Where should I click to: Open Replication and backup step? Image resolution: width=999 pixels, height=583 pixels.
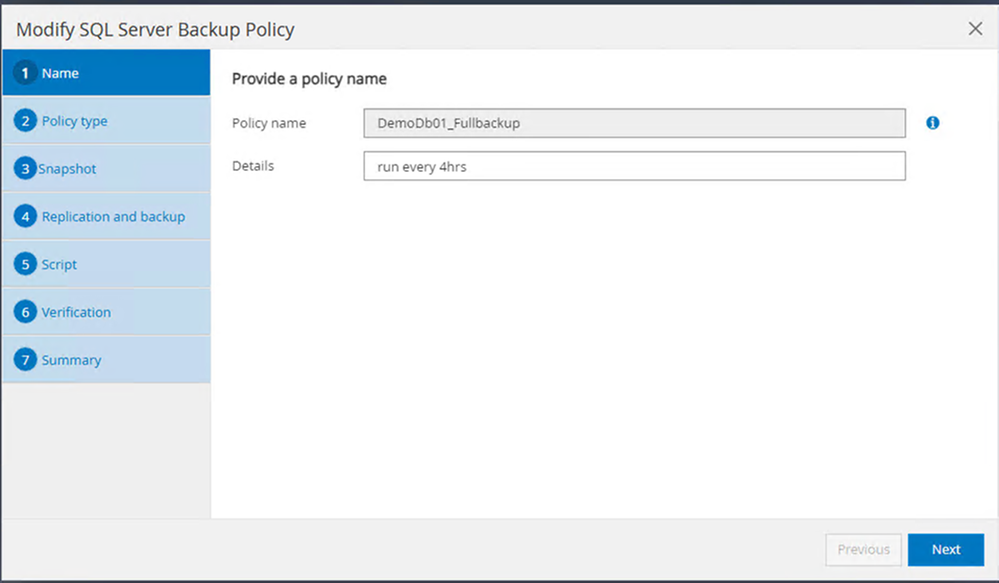(x=113, y=217)
